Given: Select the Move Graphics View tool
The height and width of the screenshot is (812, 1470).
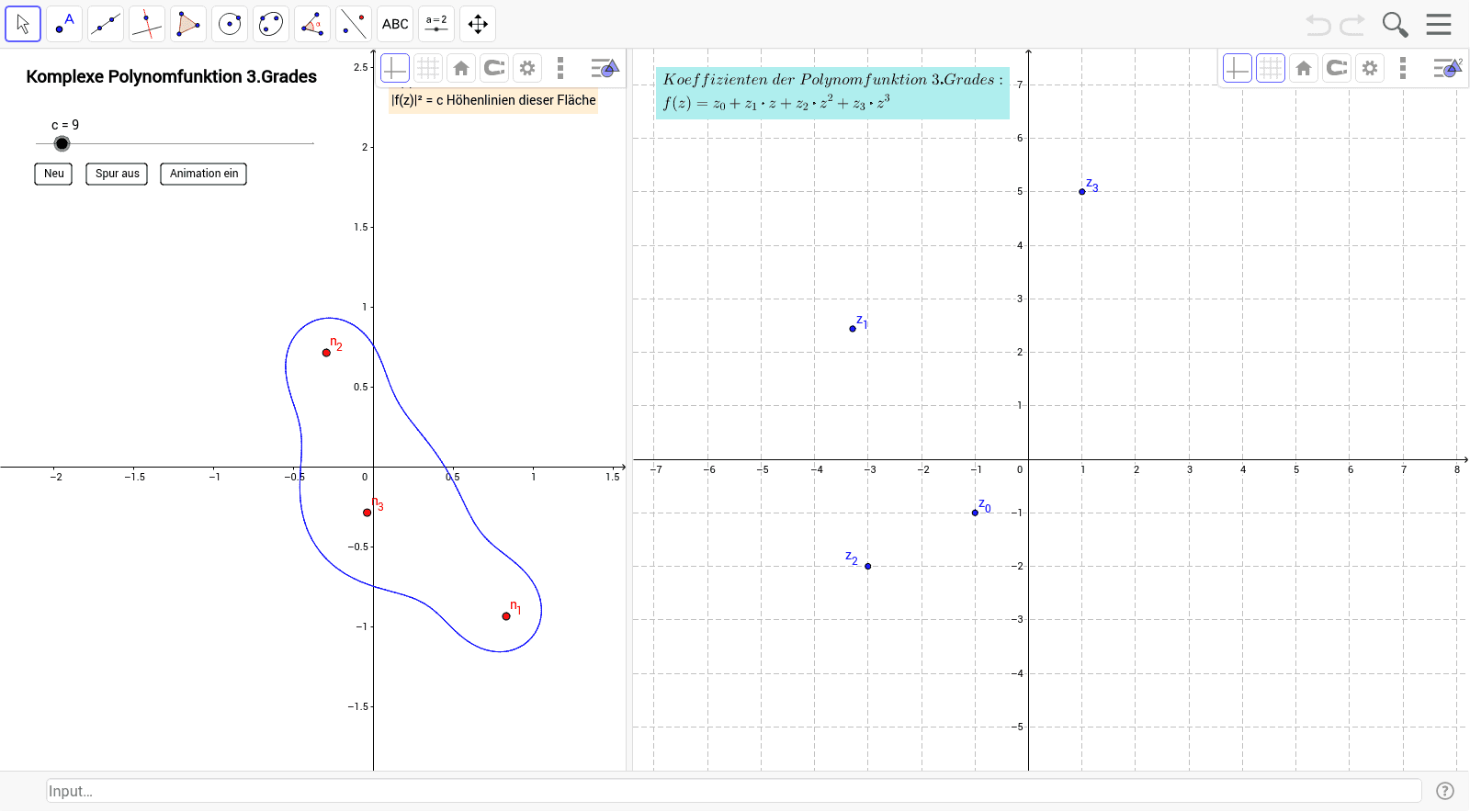Looking at the screenshot, I should tap(478, 24).
